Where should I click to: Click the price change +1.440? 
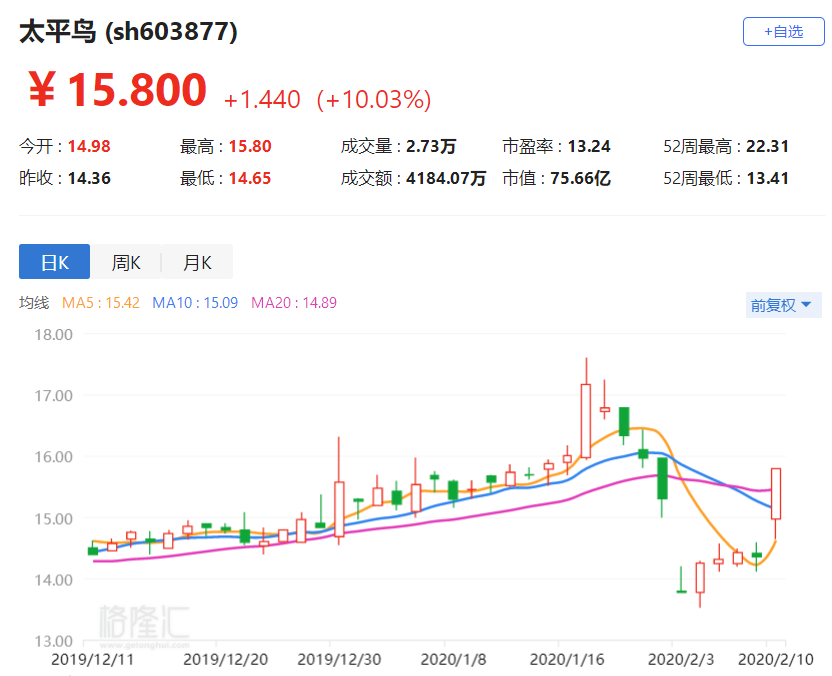262,100
